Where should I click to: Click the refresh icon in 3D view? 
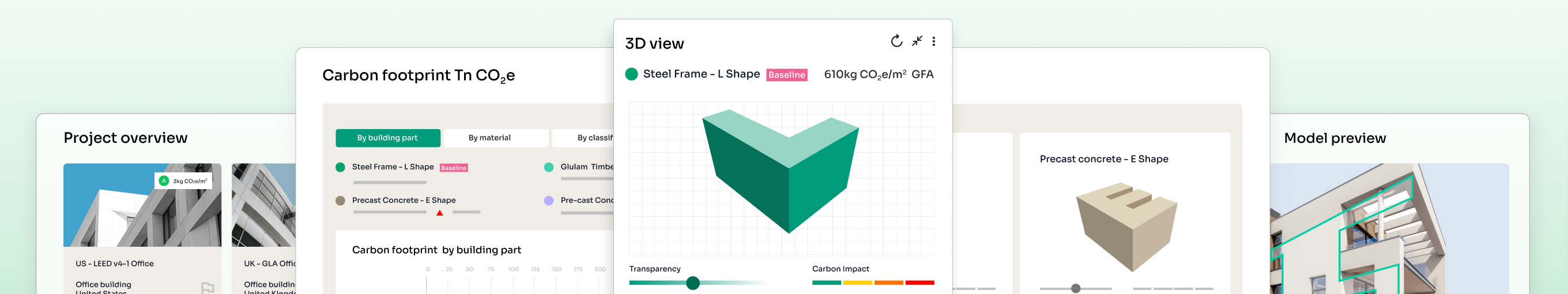coord(896,42)
